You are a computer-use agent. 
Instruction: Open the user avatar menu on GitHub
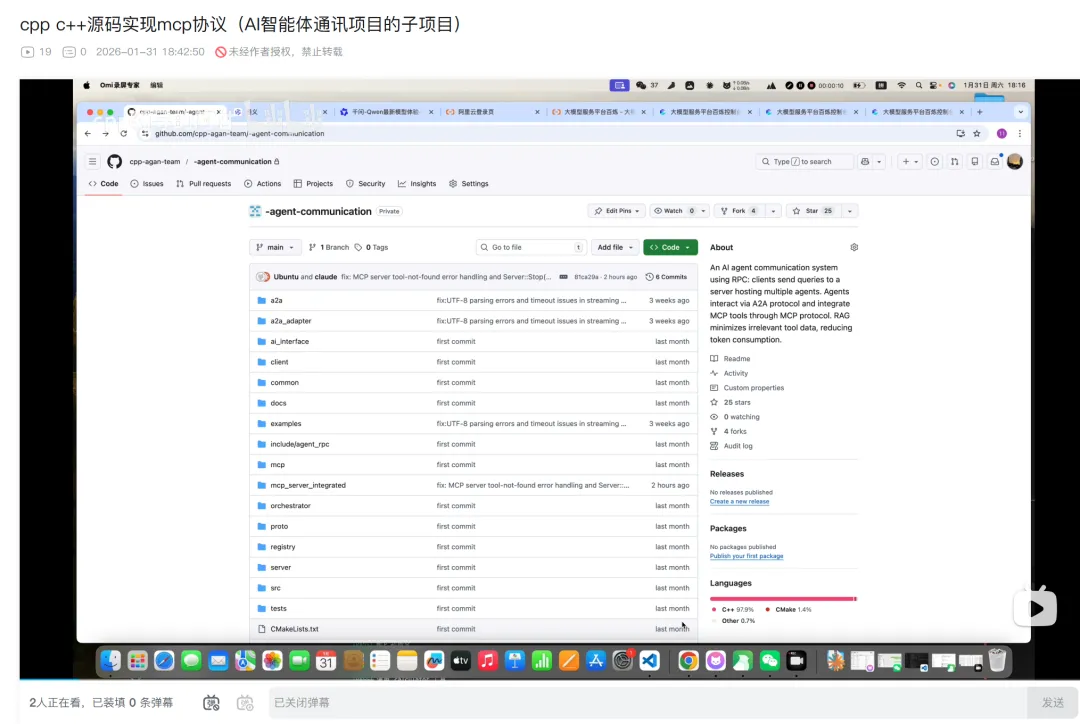[1015, 161]
